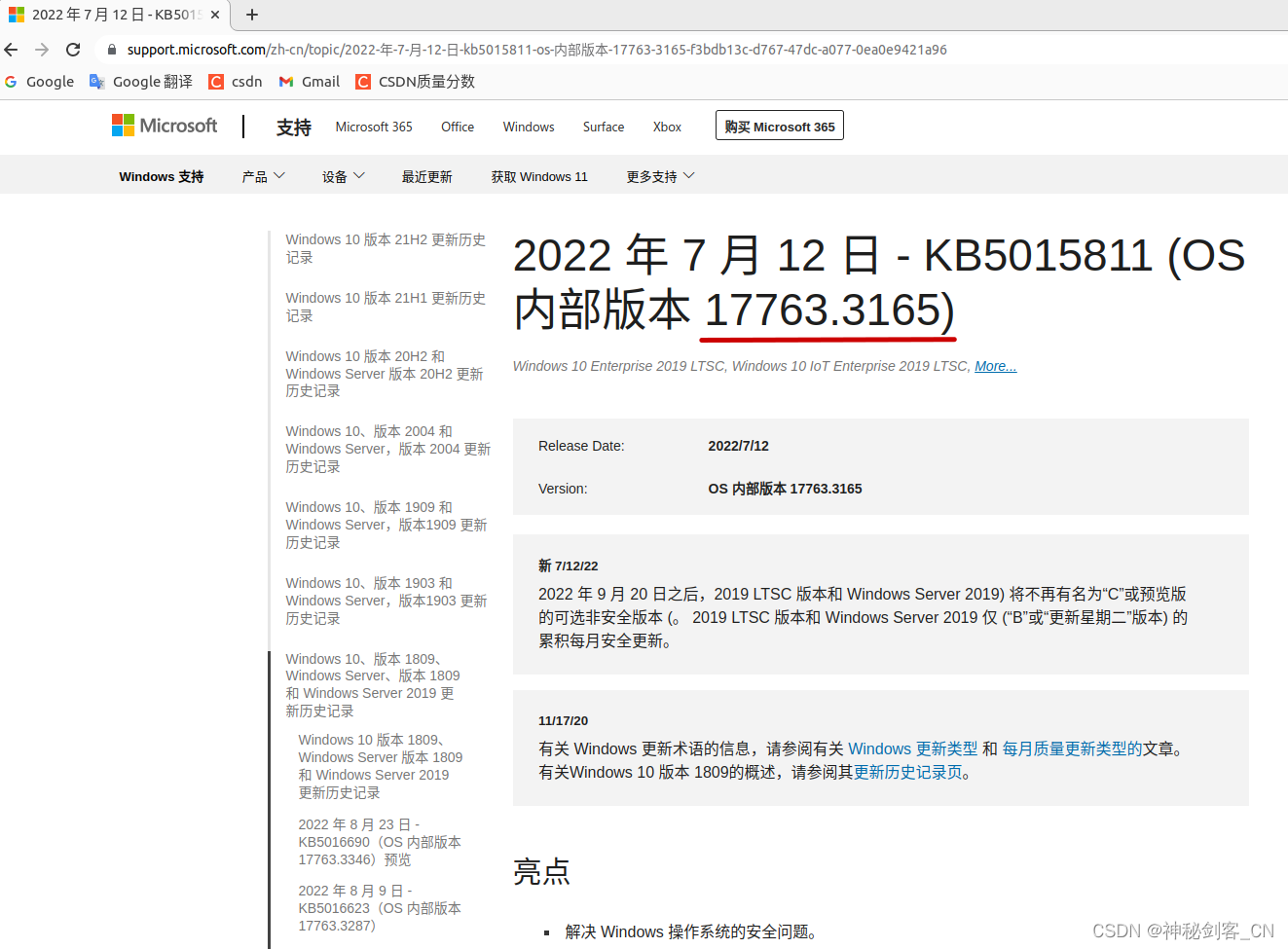1288x949 pixels.
Task: Click the browser back arrow
Action: click(x=12, y=50)
